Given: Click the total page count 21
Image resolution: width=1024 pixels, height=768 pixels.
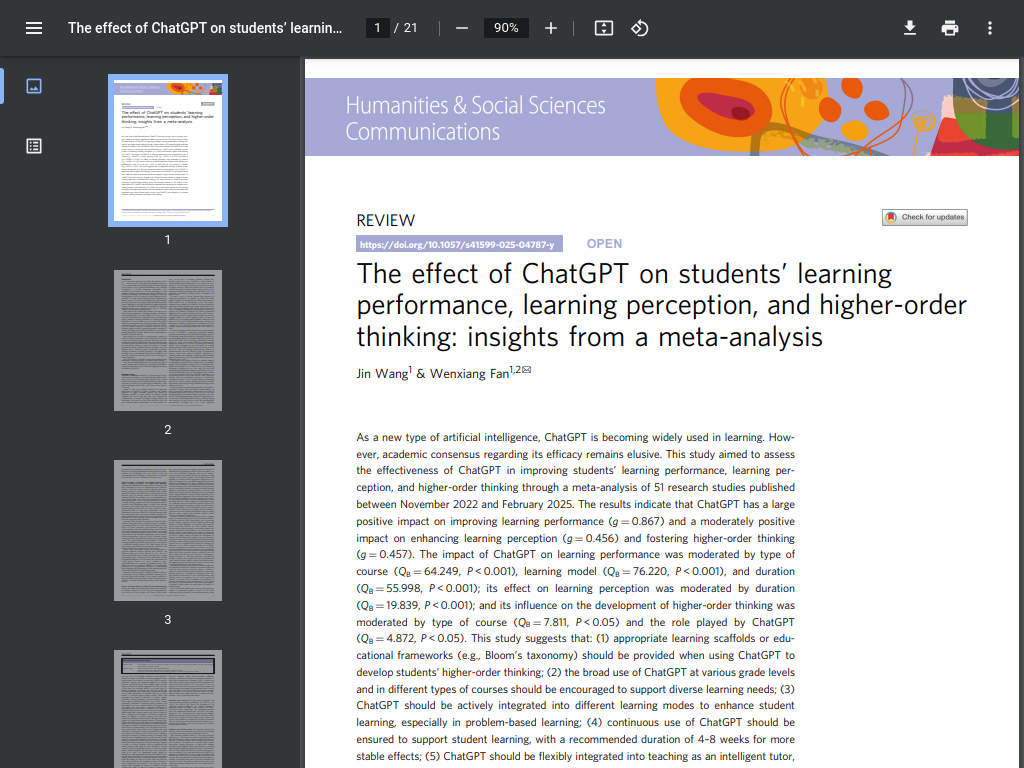Looking at the screenshot, I should pos(410,28).
